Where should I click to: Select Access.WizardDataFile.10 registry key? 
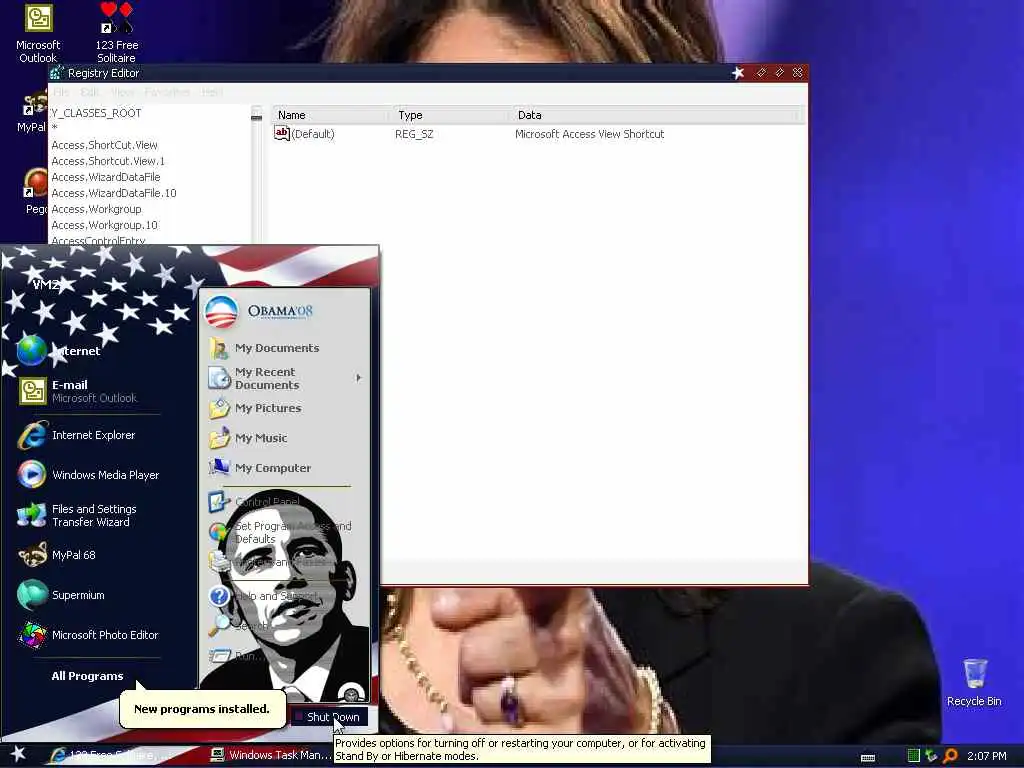coord(114,193)
